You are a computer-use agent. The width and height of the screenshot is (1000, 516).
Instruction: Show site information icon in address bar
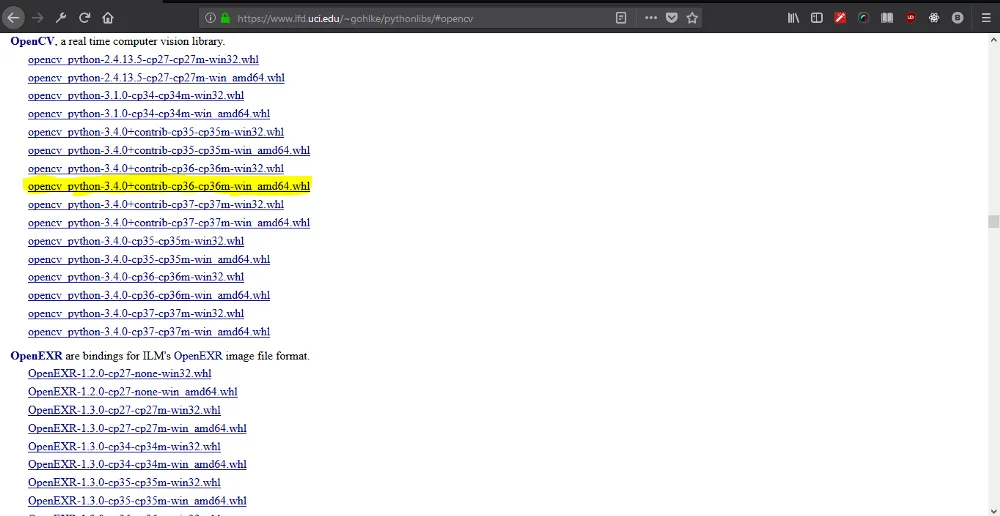(210, 18)
